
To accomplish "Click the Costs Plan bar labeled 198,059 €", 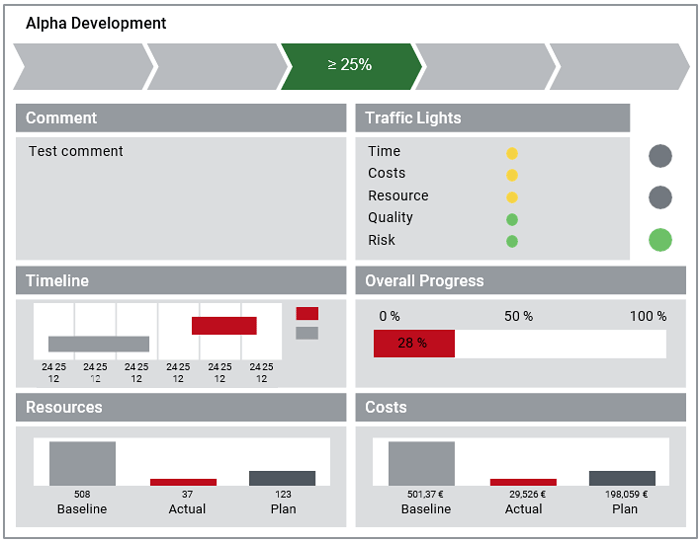I will [622, 478].
